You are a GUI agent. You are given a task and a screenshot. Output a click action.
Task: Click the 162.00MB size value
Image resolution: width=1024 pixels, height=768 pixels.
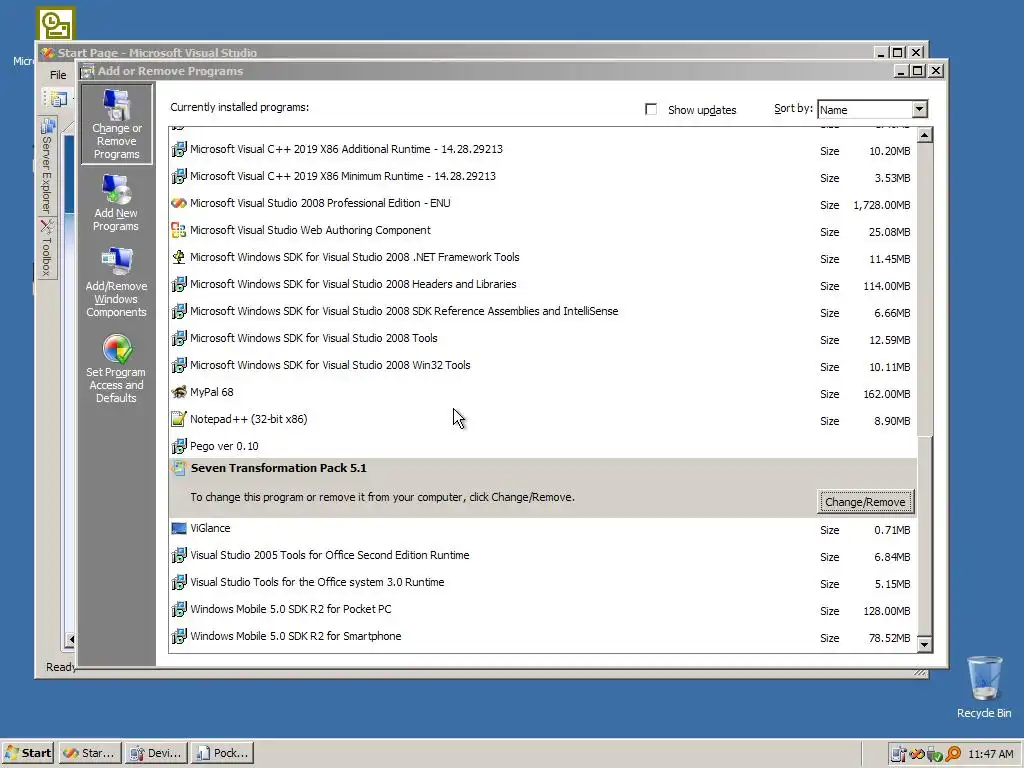tap(886, 394)
